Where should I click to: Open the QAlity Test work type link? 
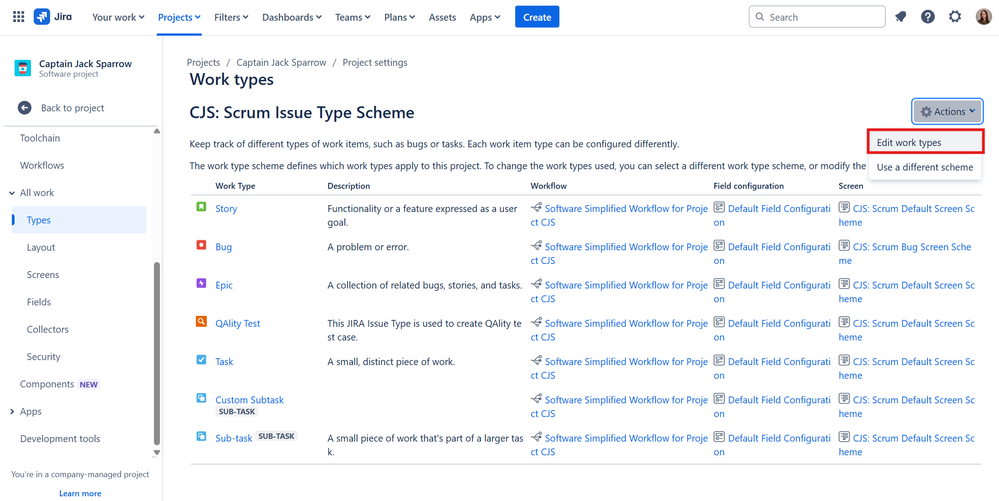[x=238, y=323]
